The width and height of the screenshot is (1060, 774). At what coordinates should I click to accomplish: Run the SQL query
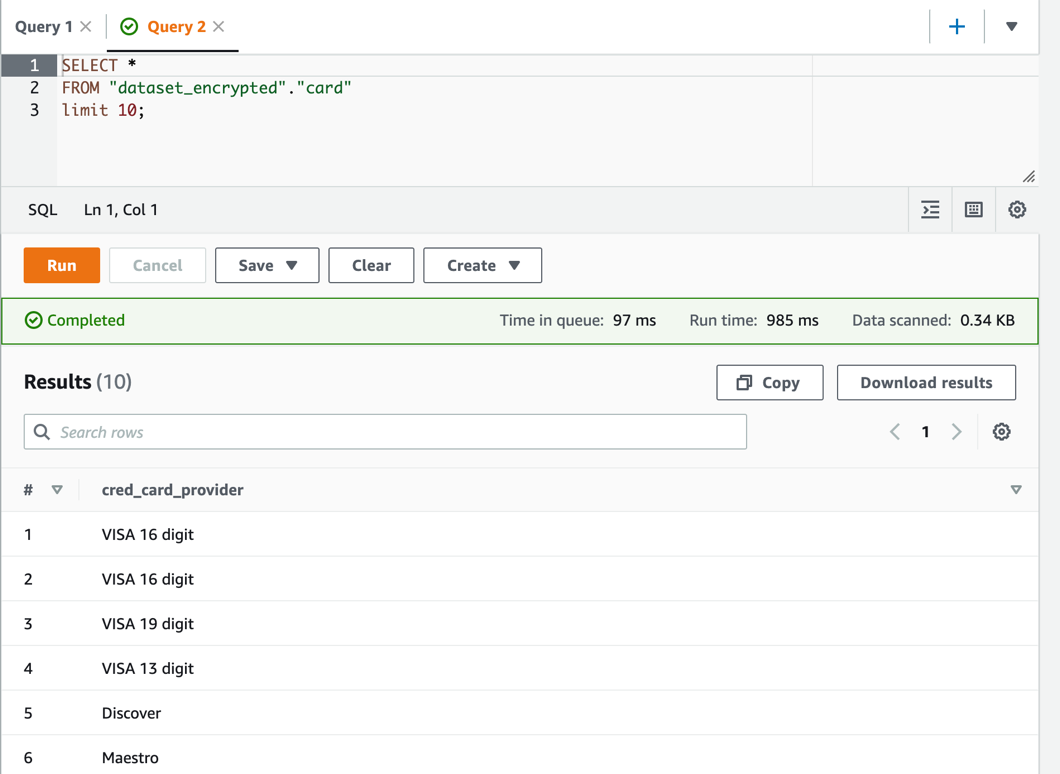(x=62, y=265)
